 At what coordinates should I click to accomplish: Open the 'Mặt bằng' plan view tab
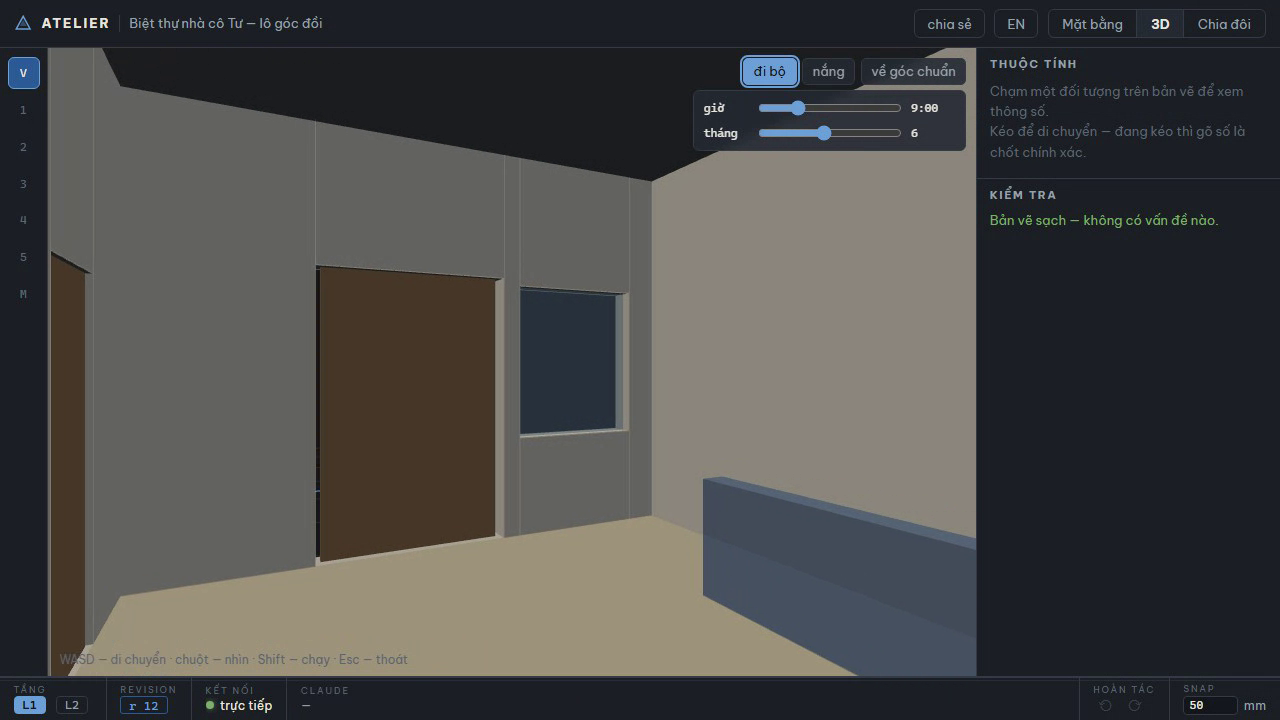click(1092, 24)
